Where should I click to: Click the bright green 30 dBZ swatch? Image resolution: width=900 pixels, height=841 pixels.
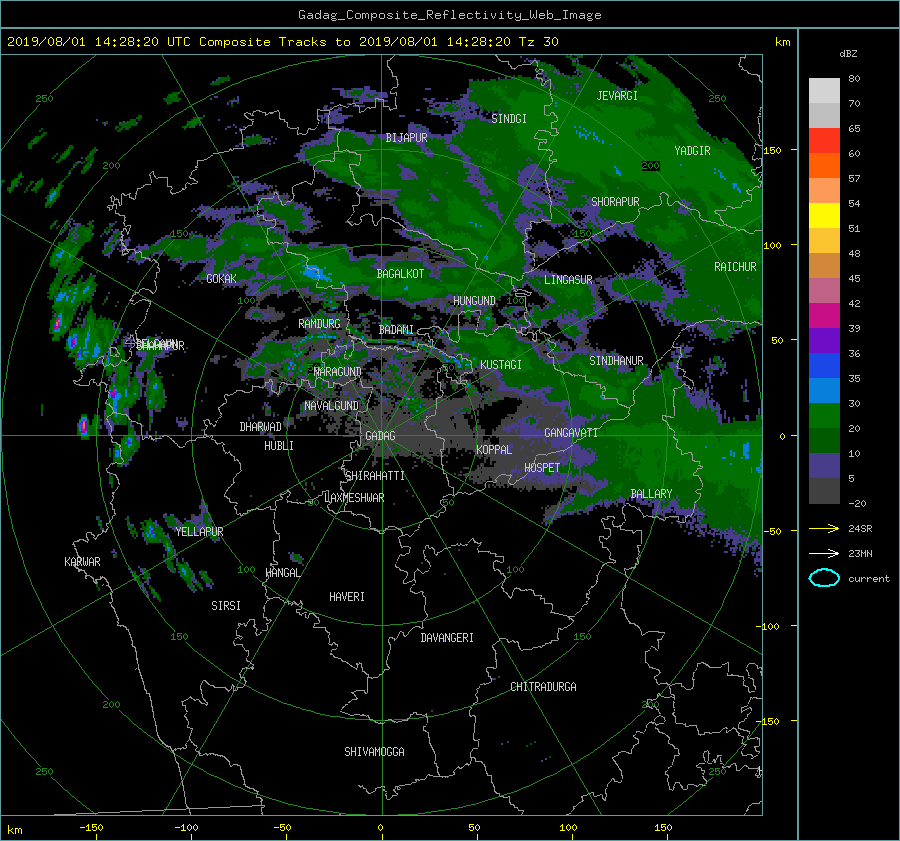(824, 416)
